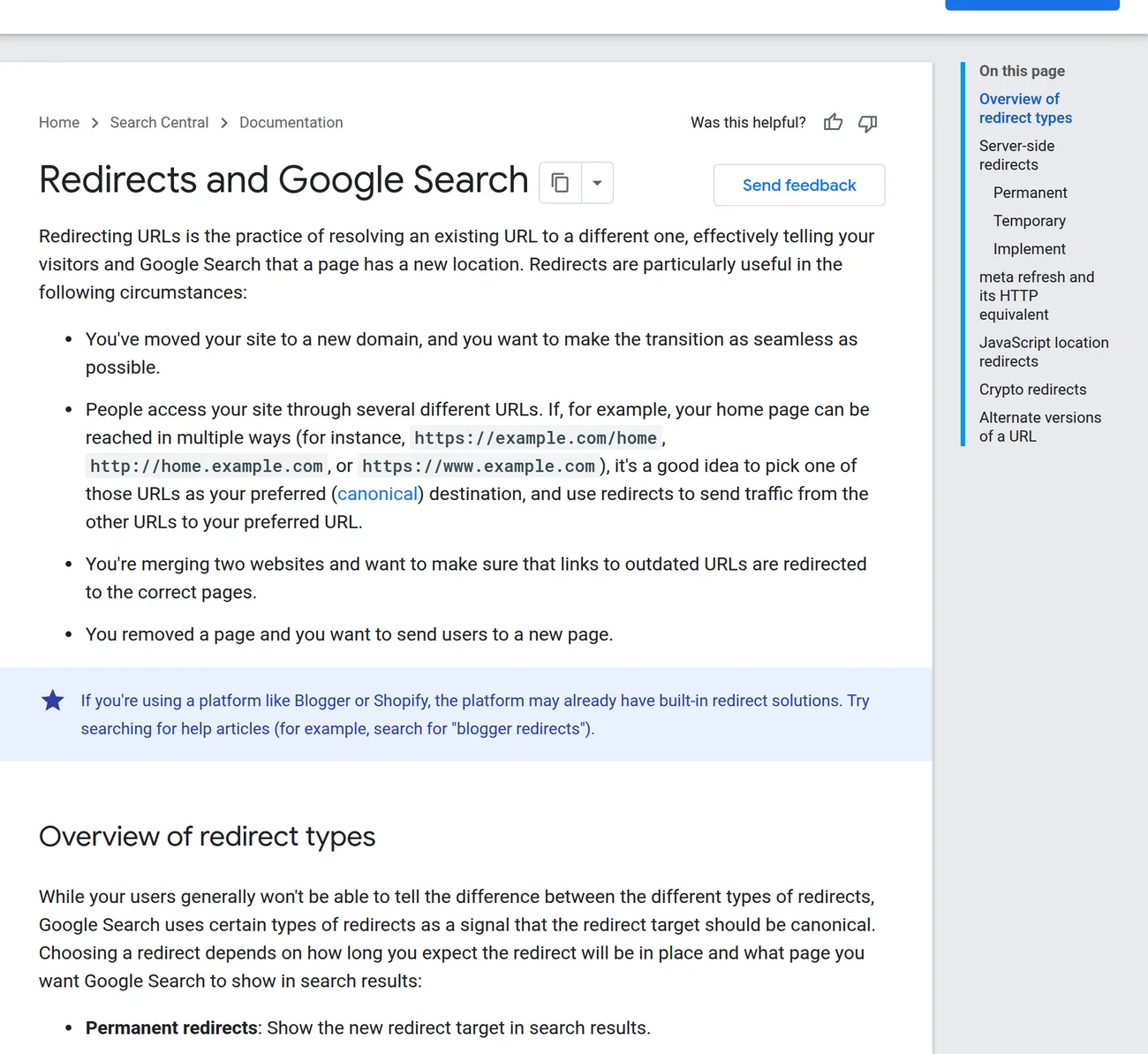The width and height of the screenshot is (1148, 1054).
Task: Go to JavaScript location redirects section
Action: click(x=1044, y=352)
